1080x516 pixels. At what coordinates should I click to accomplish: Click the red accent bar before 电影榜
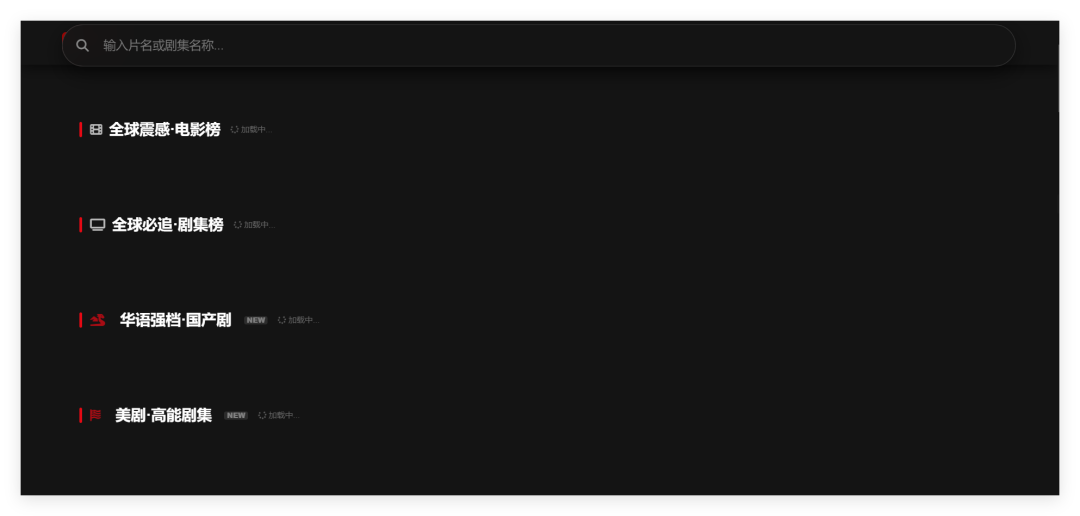click(81, 130)
